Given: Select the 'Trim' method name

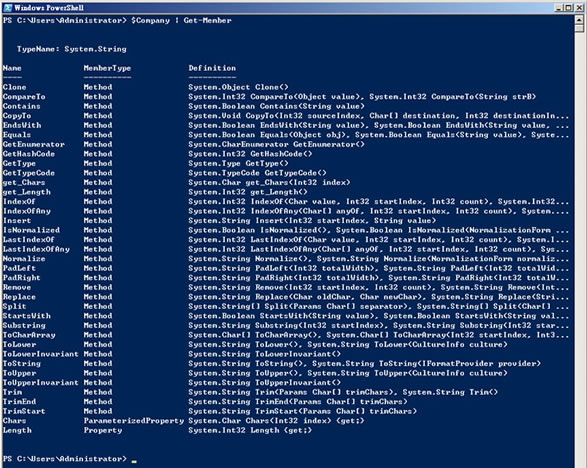Looking at the screenshot, I should 12,392.
